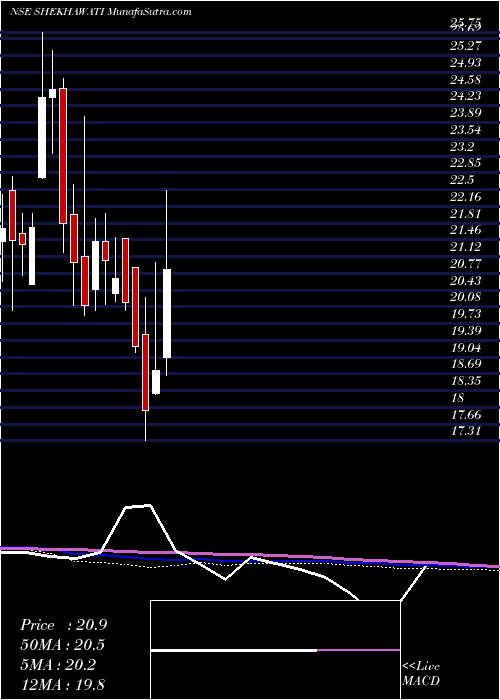Click the 19.39 price axis label
This screenshot has height=700, width=500.
point(466,331)
